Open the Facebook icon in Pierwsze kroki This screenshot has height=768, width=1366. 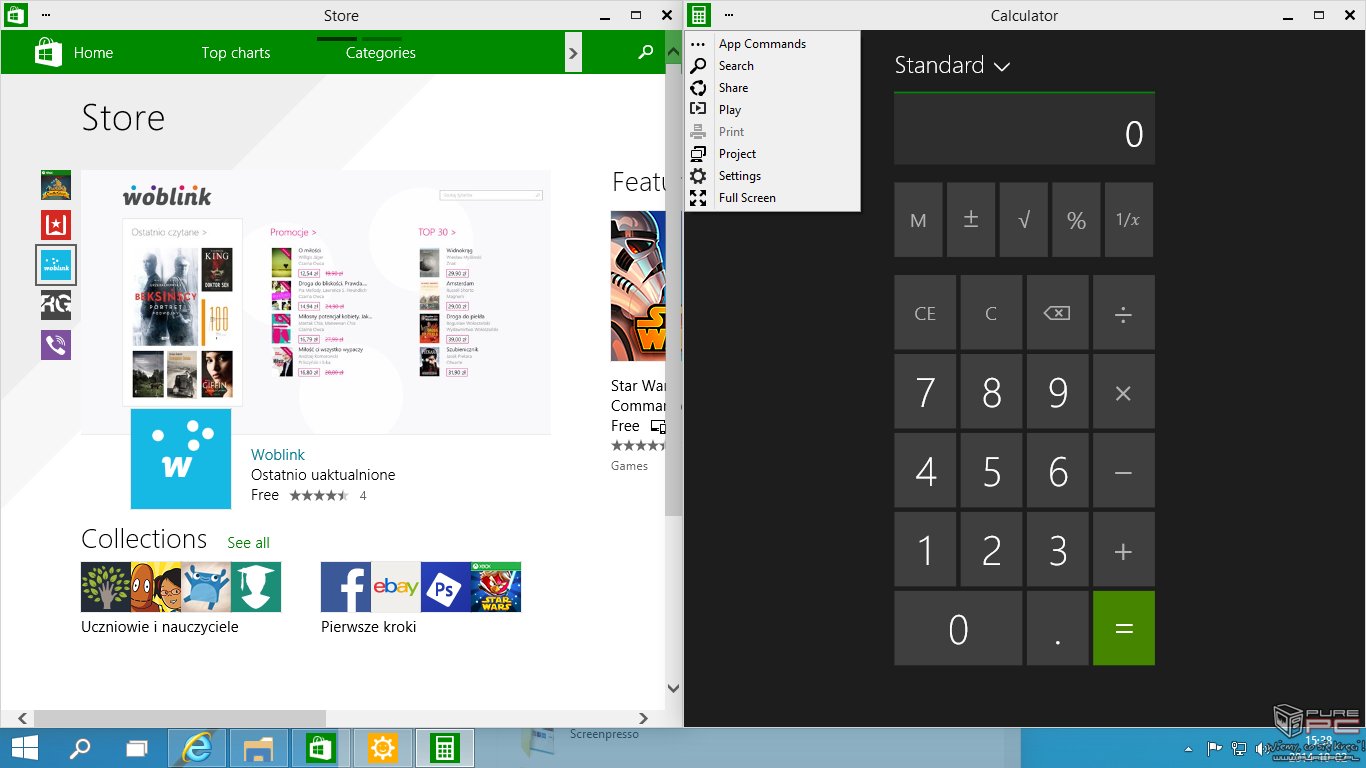click(x=346, y=587)
